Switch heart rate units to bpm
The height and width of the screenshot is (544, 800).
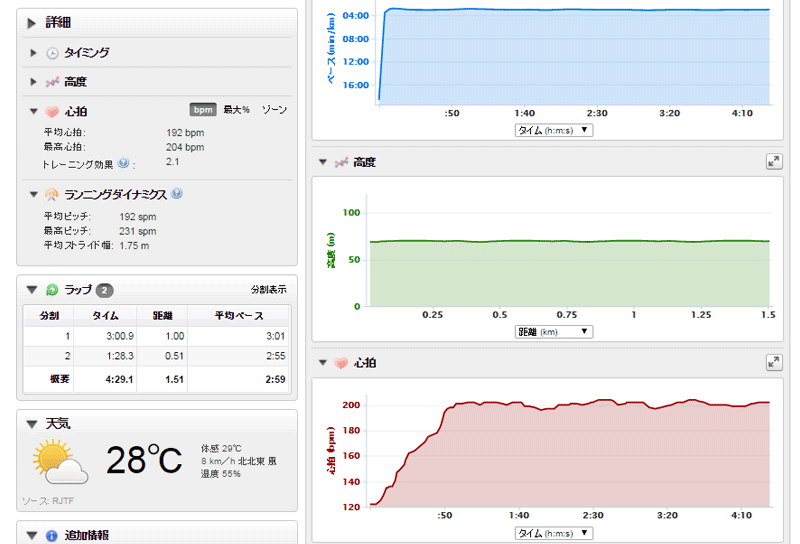point(202,109)
